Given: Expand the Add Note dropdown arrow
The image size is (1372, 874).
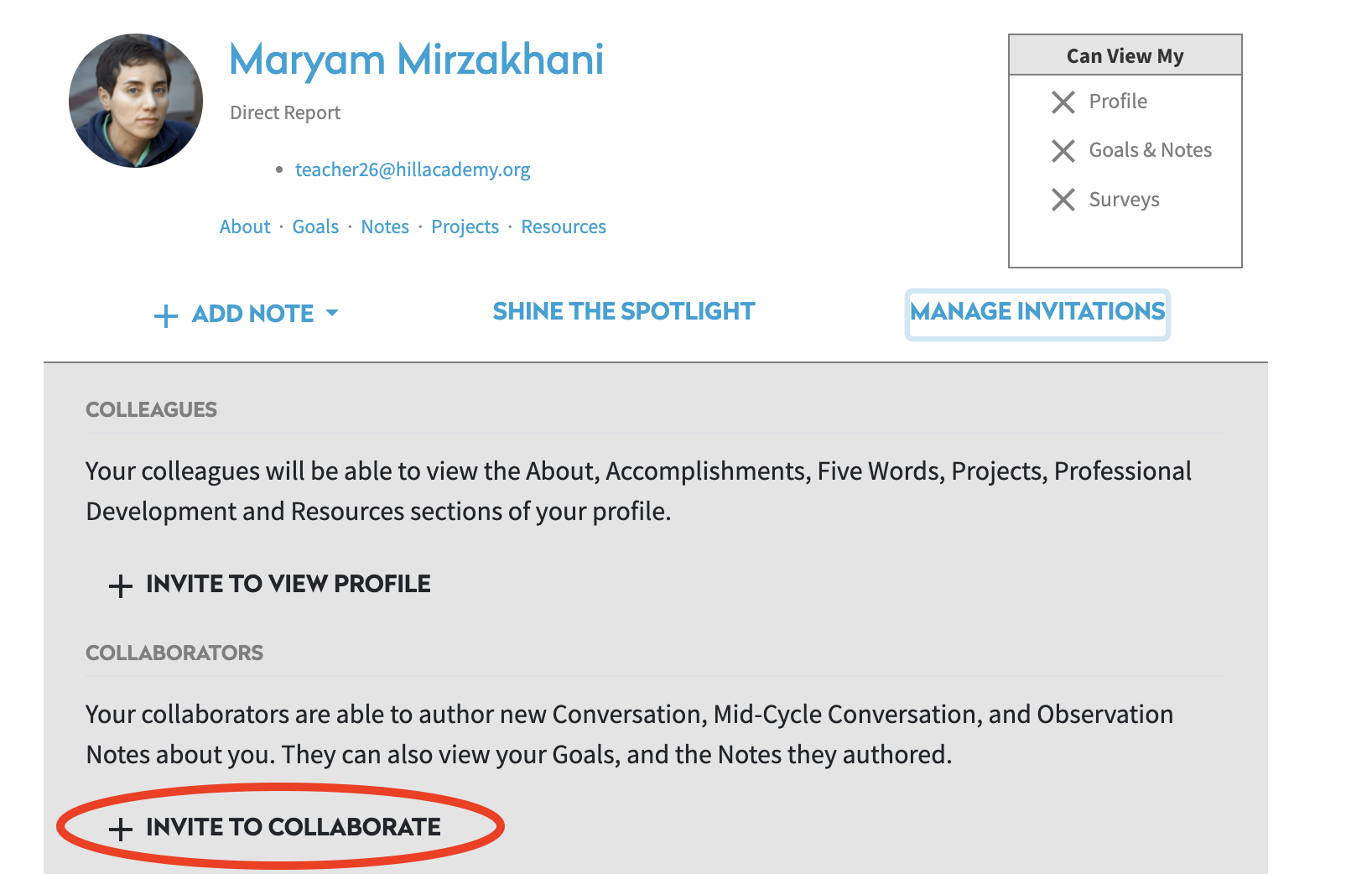Looking at the screenshot, I should (332, 313).
